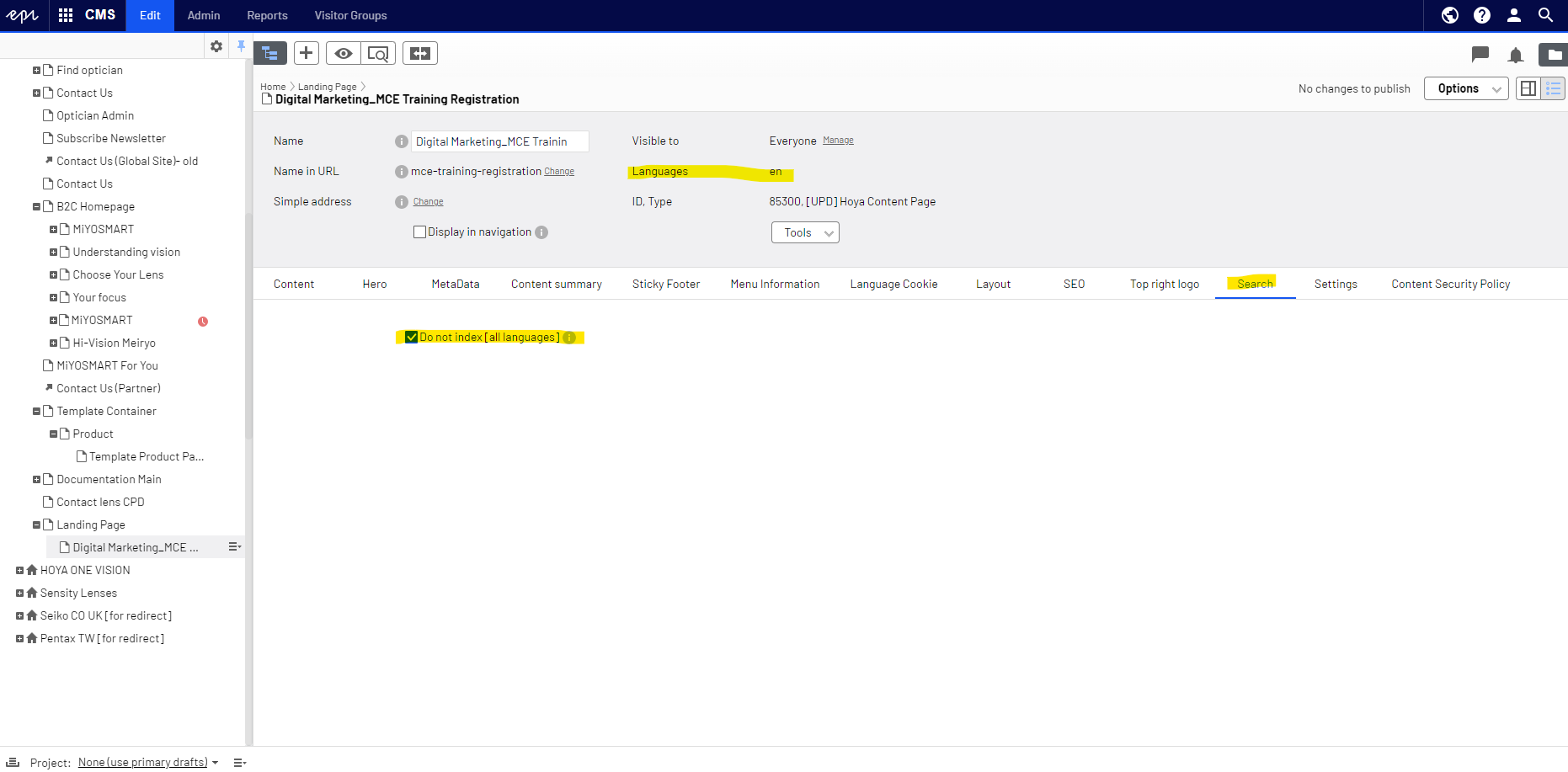Click Change link for Name in URL
The image size is (1568, 772).
tap(559, 172)
